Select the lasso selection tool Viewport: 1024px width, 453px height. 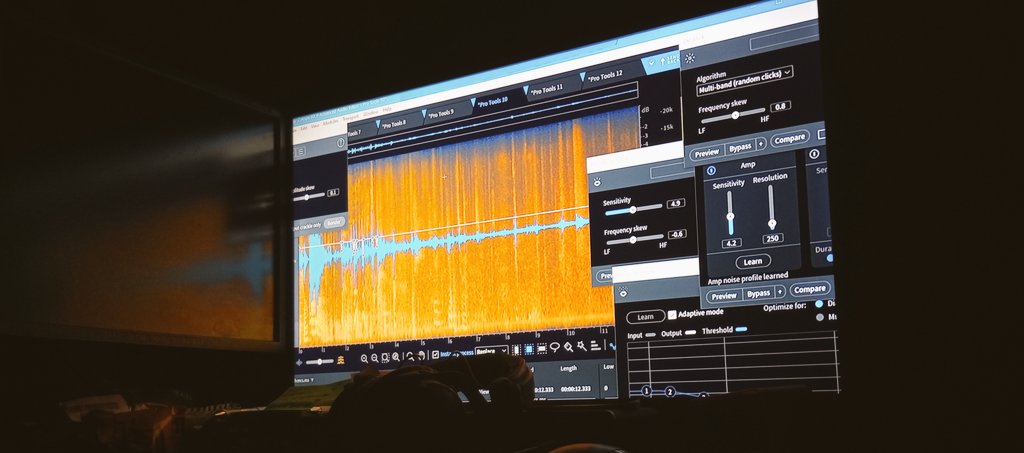tap(554, 347)
